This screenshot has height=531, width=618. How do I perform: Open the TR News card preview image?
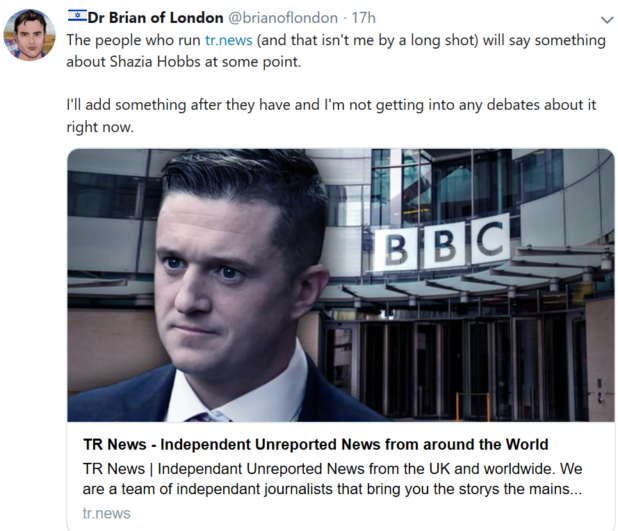point(341,285)
